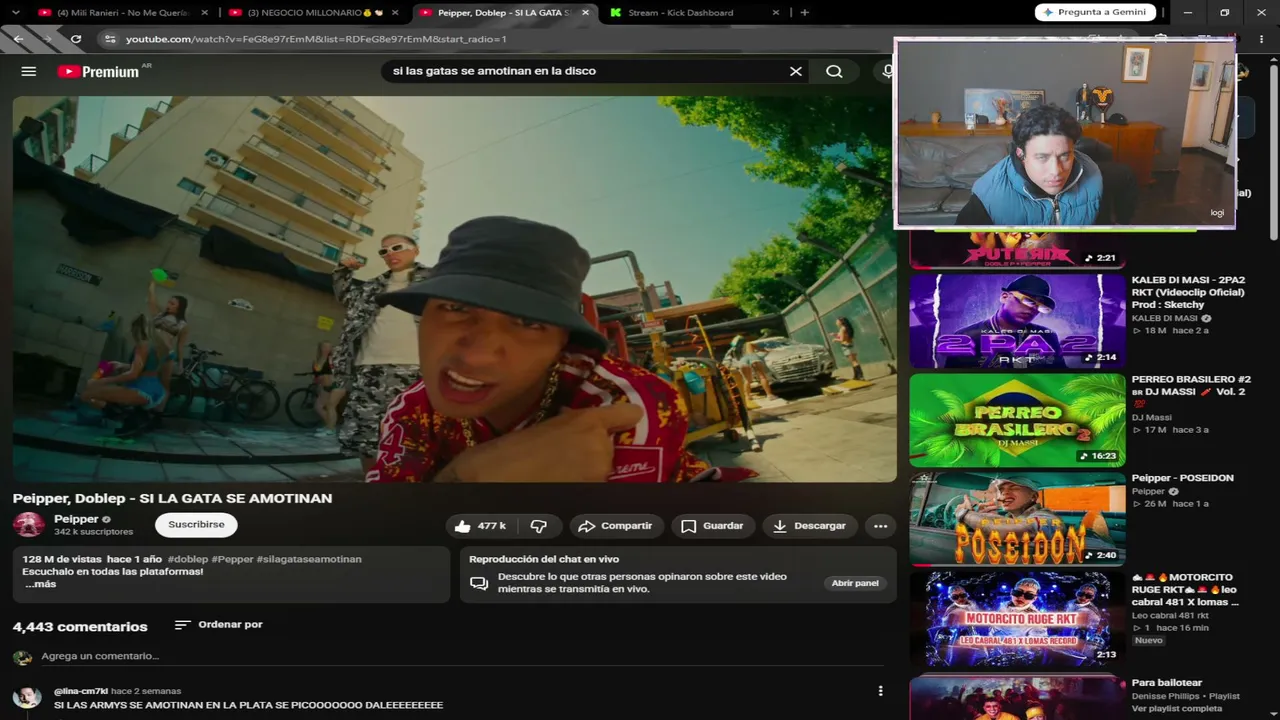Open the more actions ellipsis under video

[x=880, y=526]
